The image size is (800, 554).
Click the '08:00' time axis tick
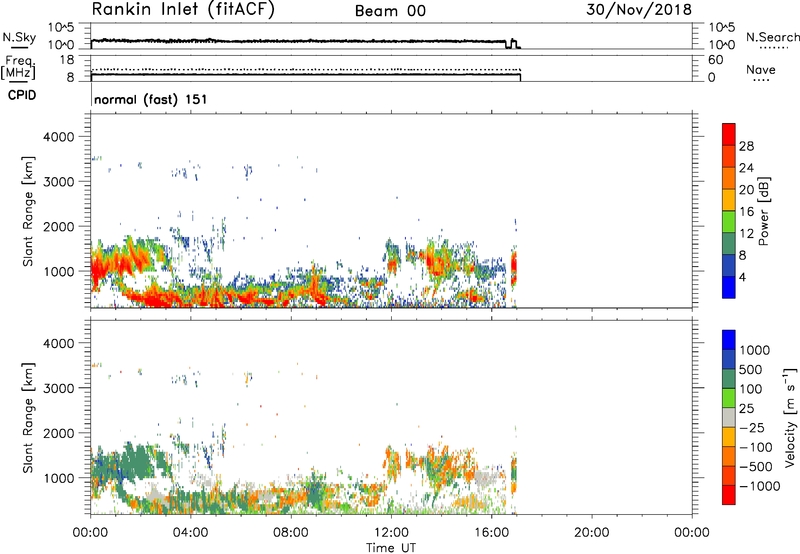pos(291,533)
